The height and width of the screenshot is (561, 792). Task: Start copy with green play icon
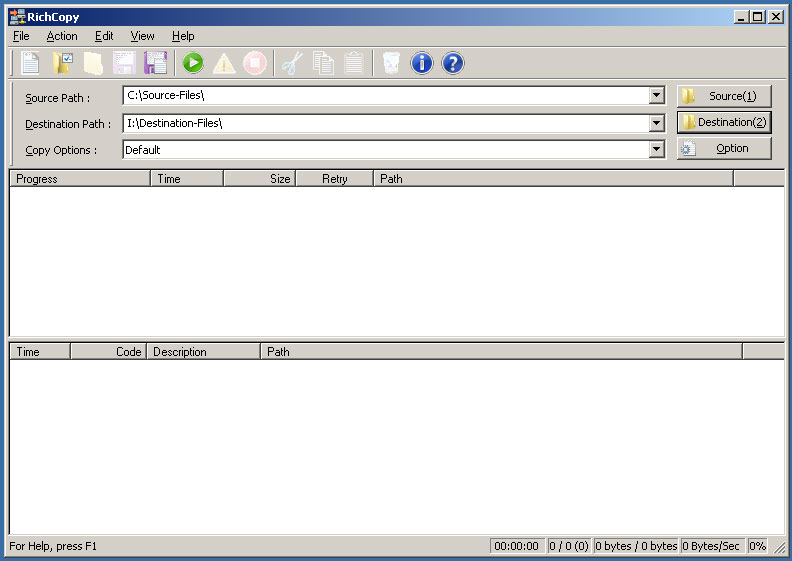[193, 63]
